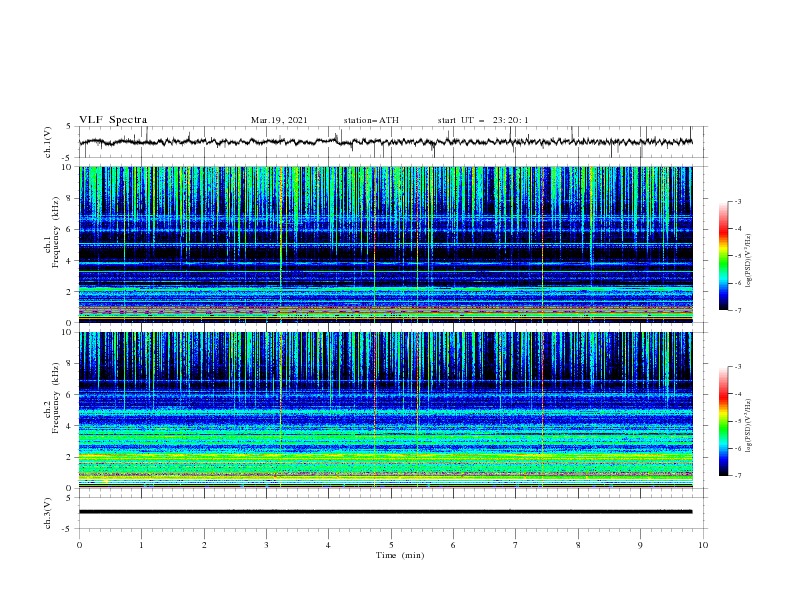Click the "start UT = 23:20:1" text
Image resolution: width=792 pixels, height=612 pixels.
pos(482,120)
